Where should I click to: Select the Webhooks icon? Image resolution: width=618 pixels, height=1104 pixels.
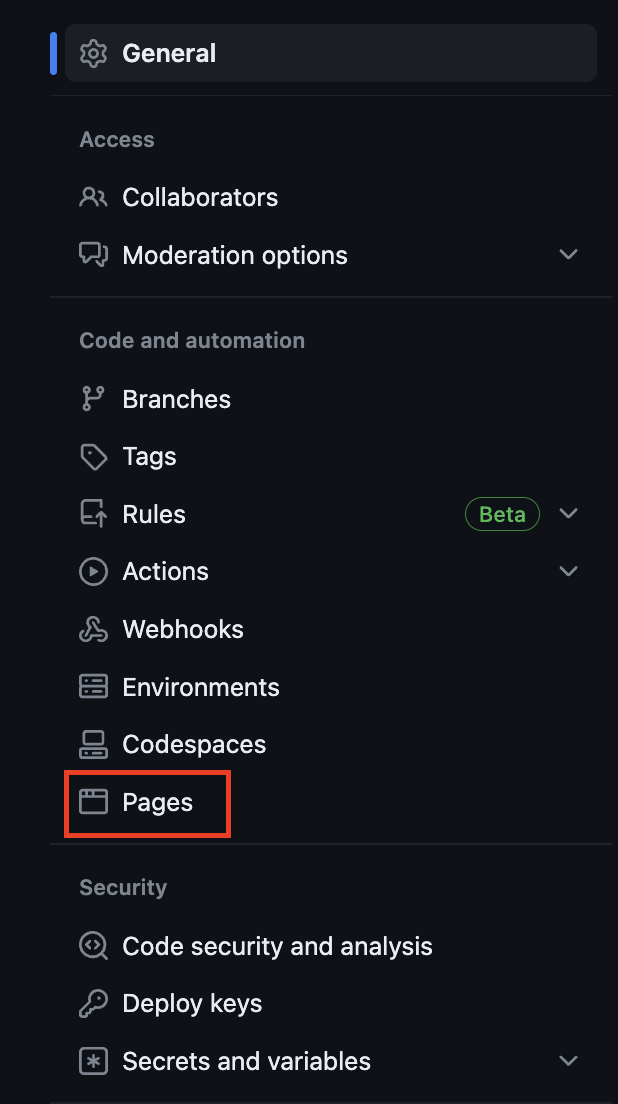(x=93, y=629)
